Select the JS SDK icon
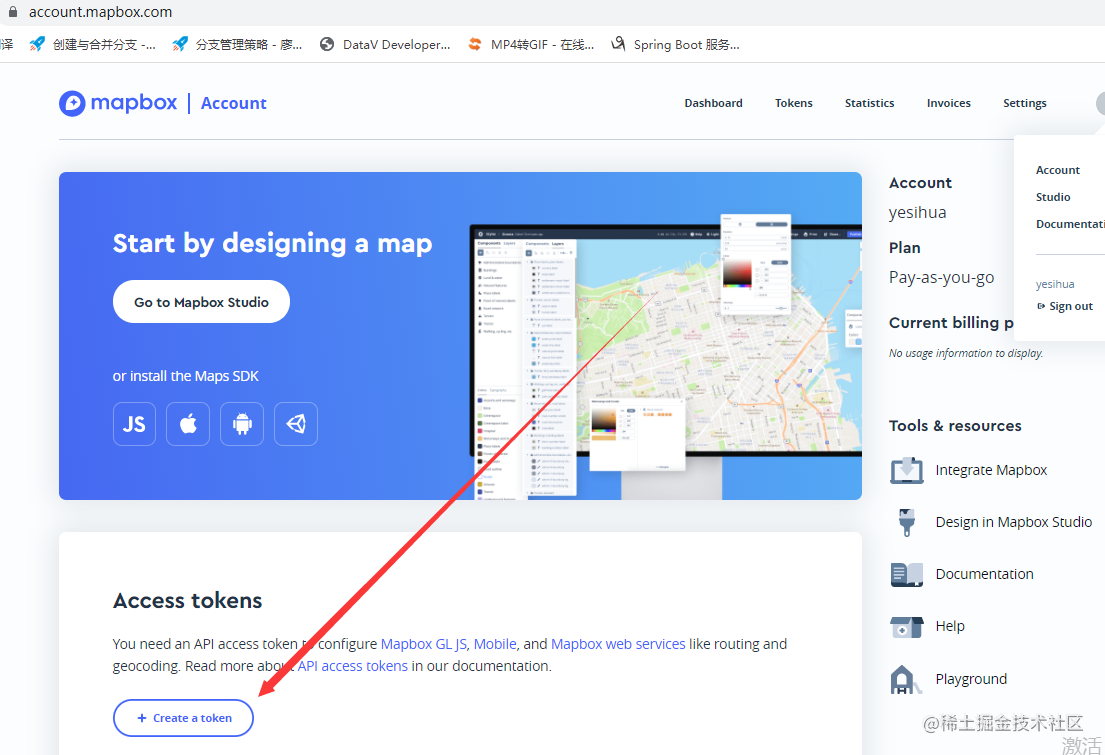1105x755 pixels. pyautogui.click(x=134, y=423)
